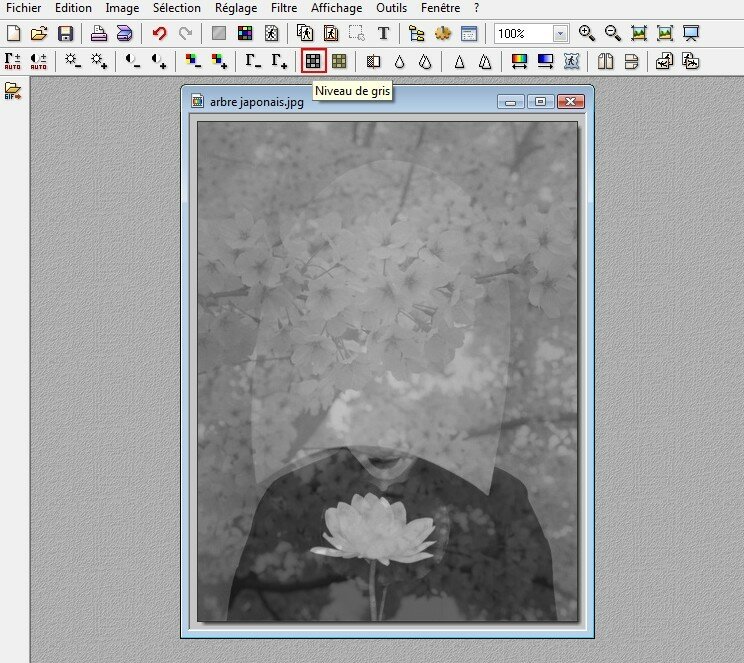Apply sharpen with the single triangle icon

pyautogui.click(x=459, y=61)
